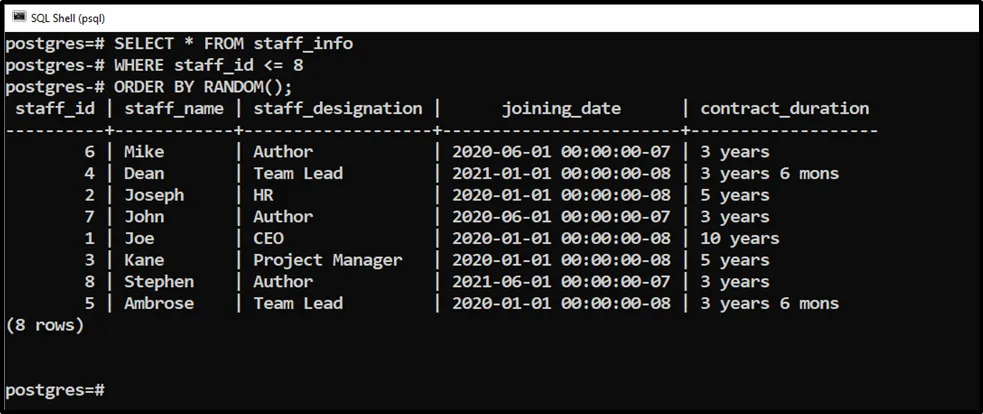
Task: Click the SQL Shell (psql) window title
Action: (x=68, y=17)
